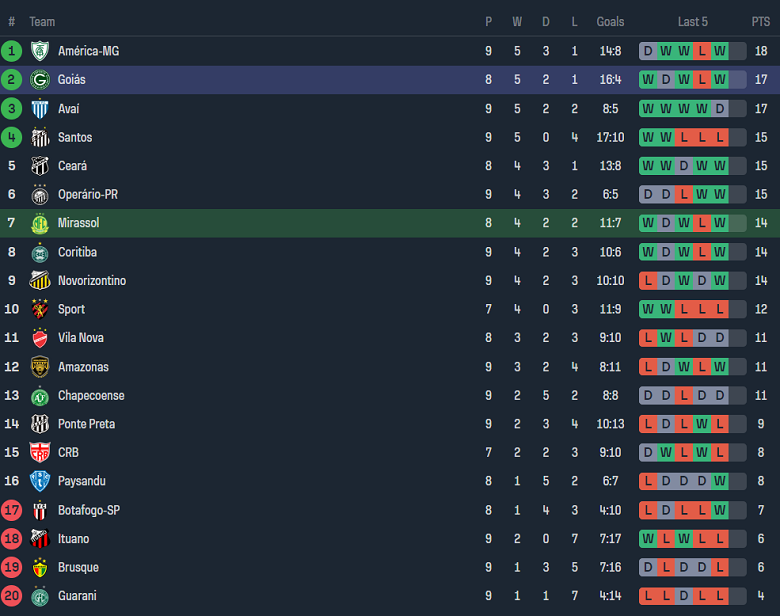This screenshot has height=616, width=780.
Task: Click the green position 1 rank badge
Action: [12, 51]
